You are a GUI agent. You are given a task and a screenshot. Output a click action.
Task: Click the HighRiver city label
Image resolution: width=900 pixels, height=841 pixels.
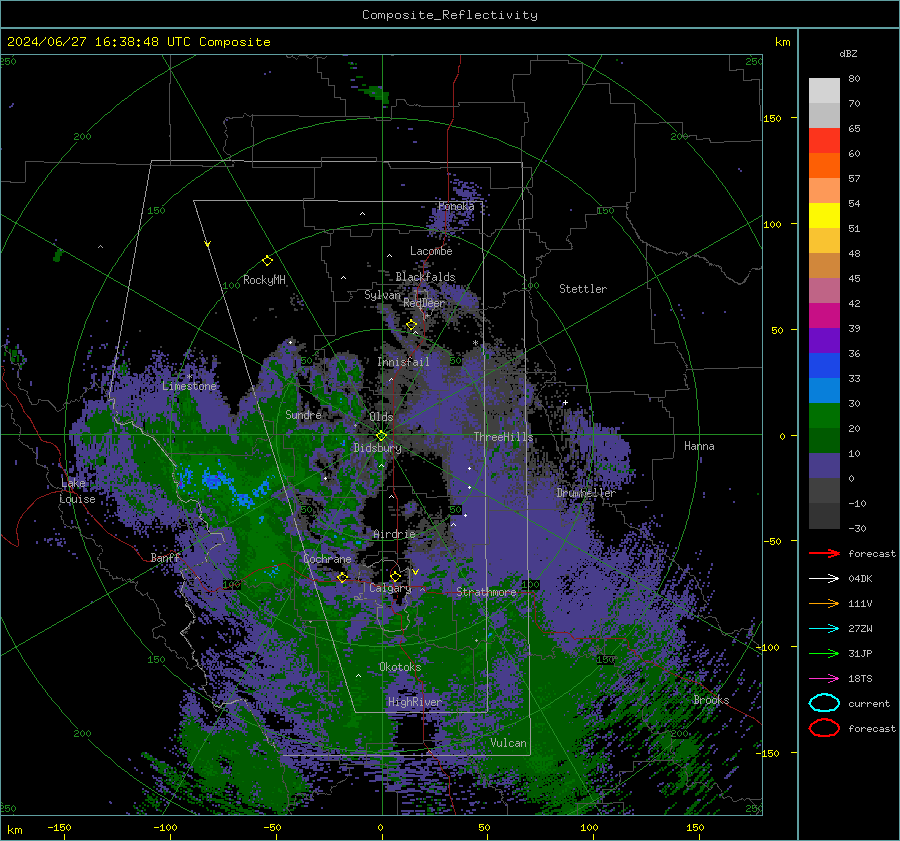click(415, 702)
